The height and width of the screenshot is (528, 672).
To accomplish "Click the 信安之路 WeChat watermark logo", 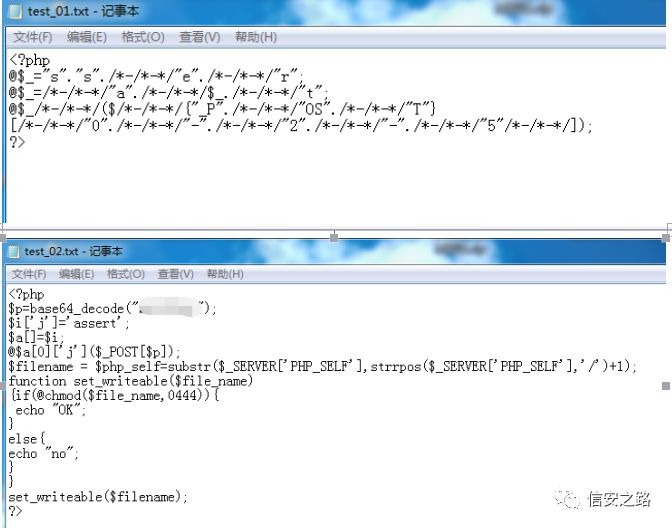I will (602, 499).
